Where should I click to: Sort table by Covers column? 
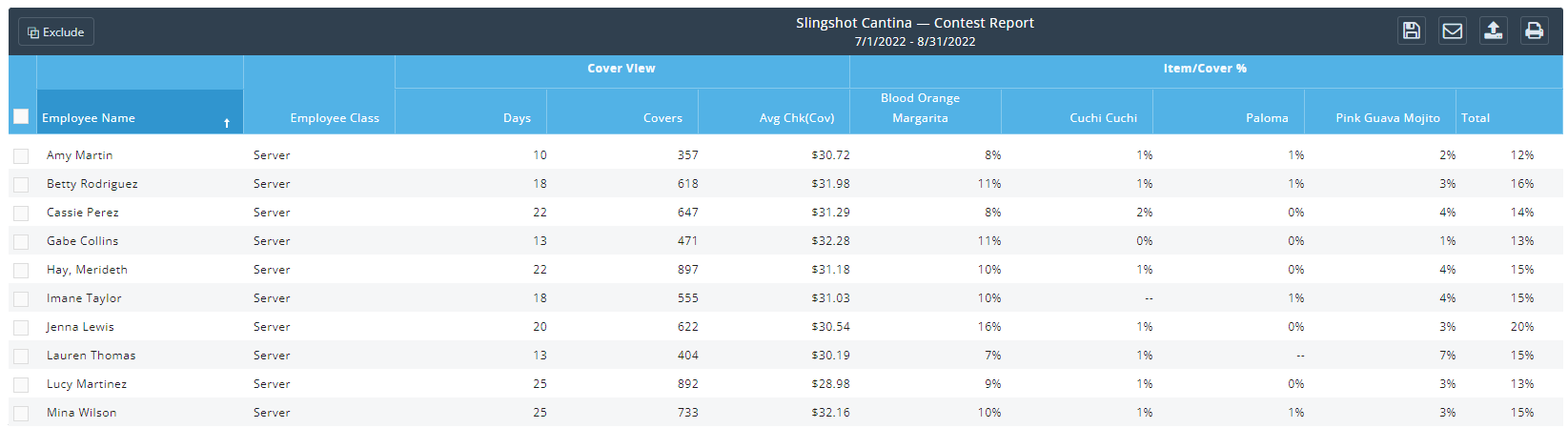(x=662, y=118)
